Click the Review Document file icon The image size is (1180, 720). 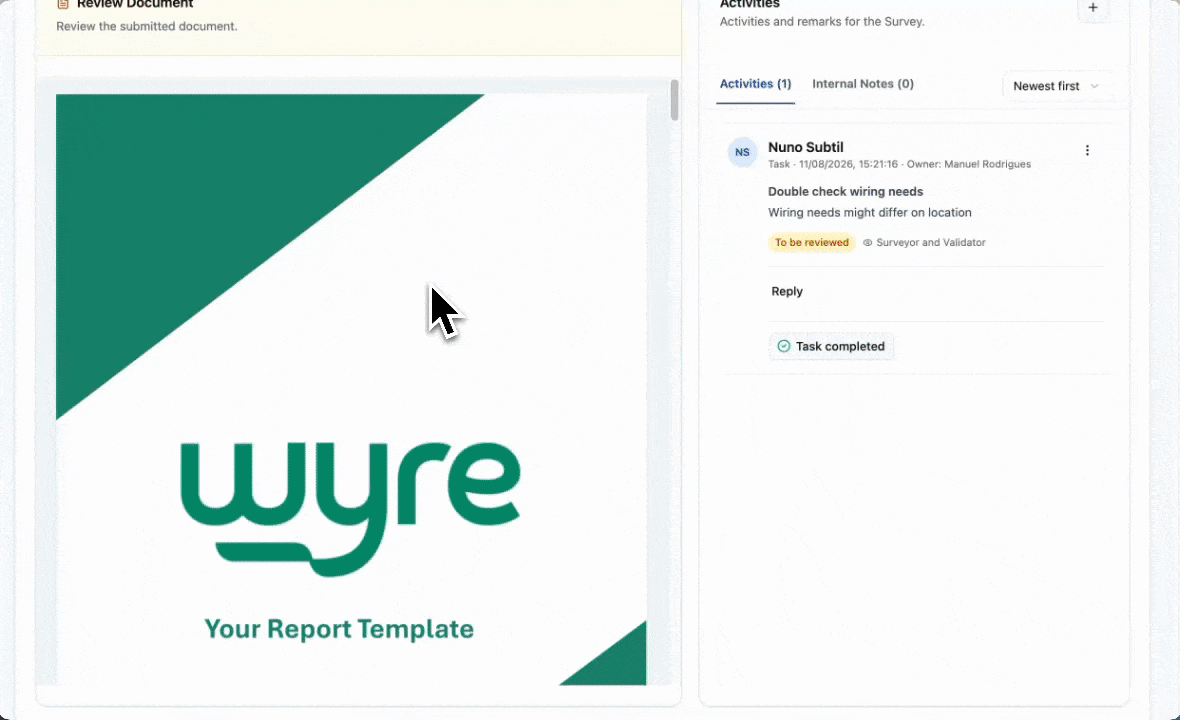coord(63,4)
